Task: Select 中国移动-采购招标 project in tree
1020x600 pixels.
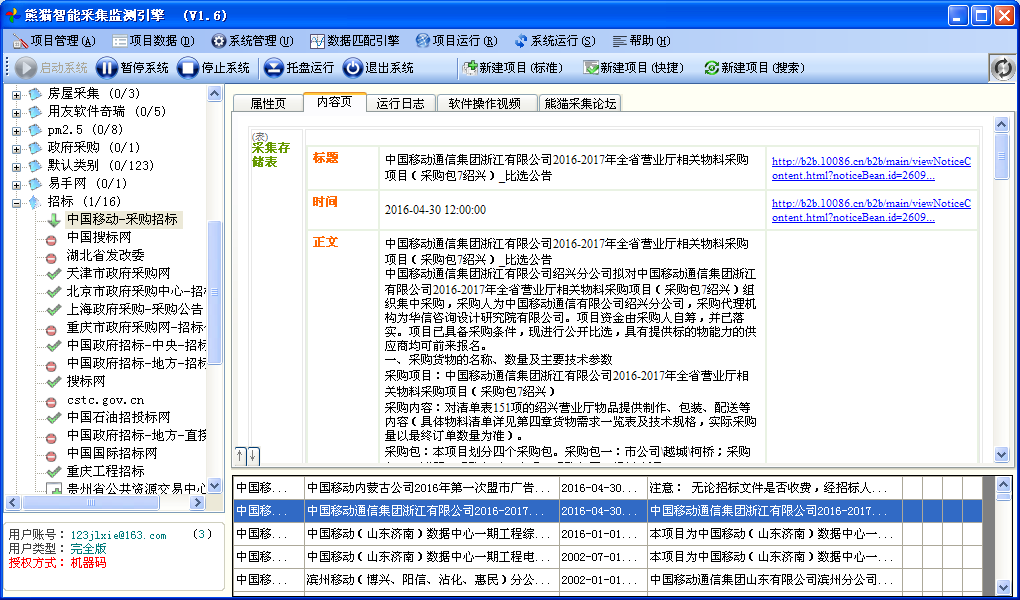Action: pyautogui.click(x=122, y=219)
